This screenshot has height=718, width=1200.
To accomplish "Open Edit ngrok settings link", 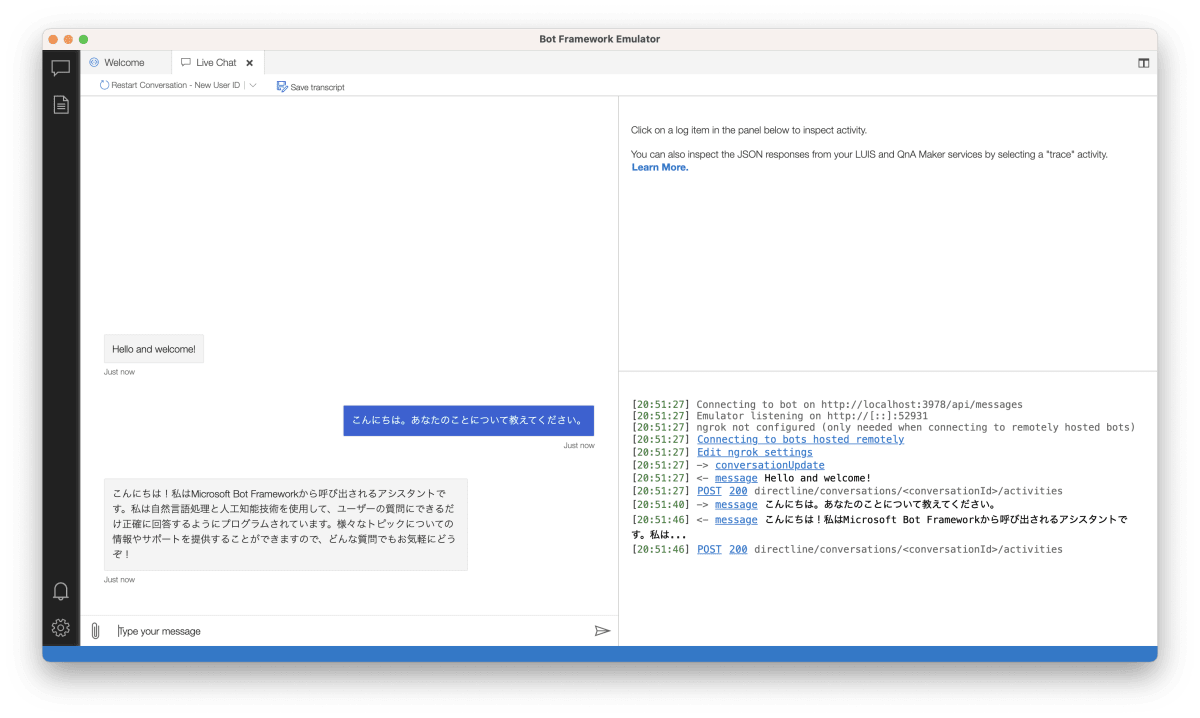I will pos(755,452).
